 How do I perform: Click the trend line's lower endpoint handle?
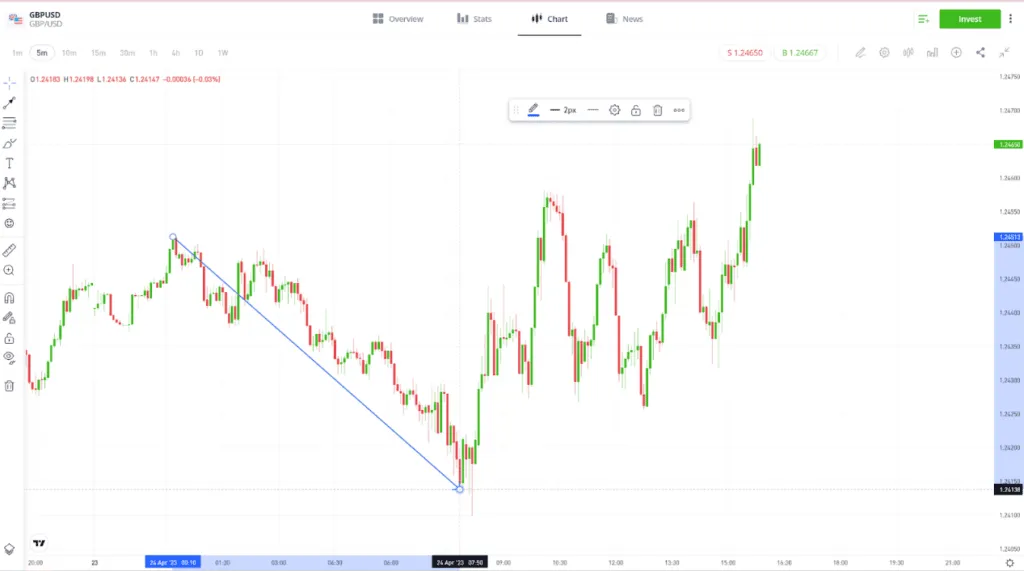pos(459,489)
